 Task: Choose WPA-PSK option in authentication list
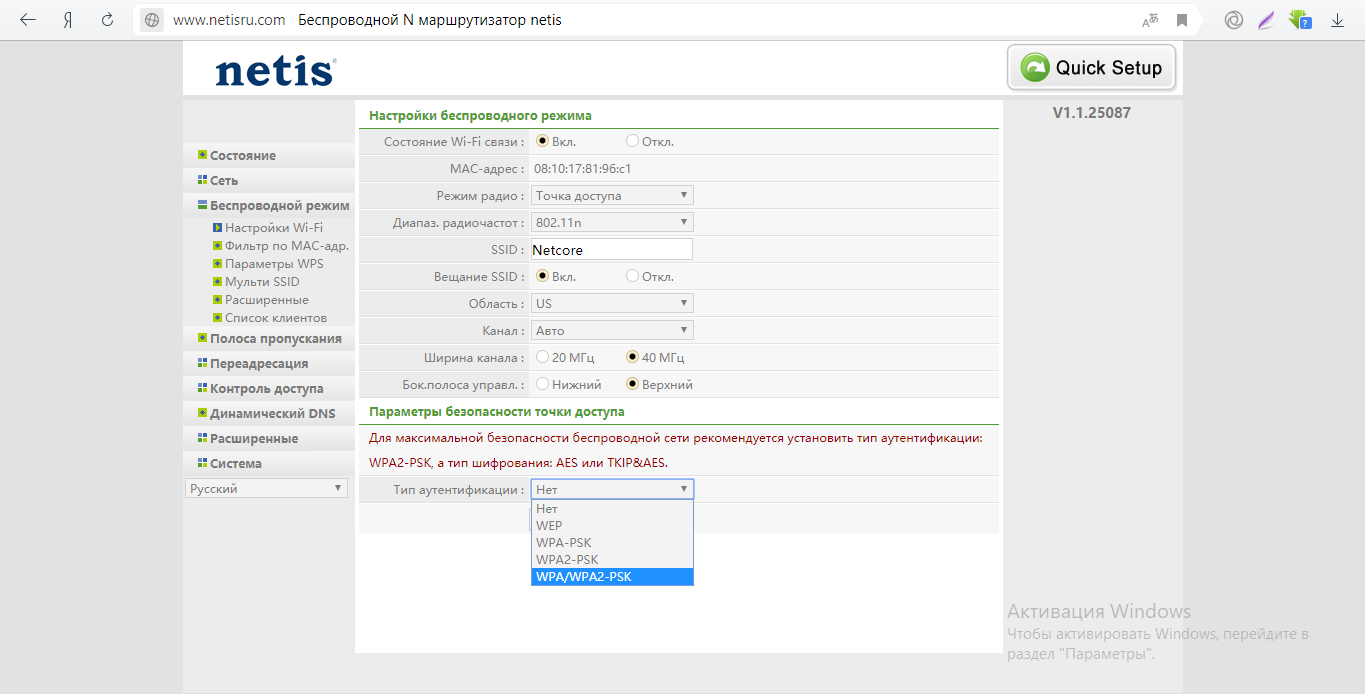pyautogui.click(x=612, y=543)
